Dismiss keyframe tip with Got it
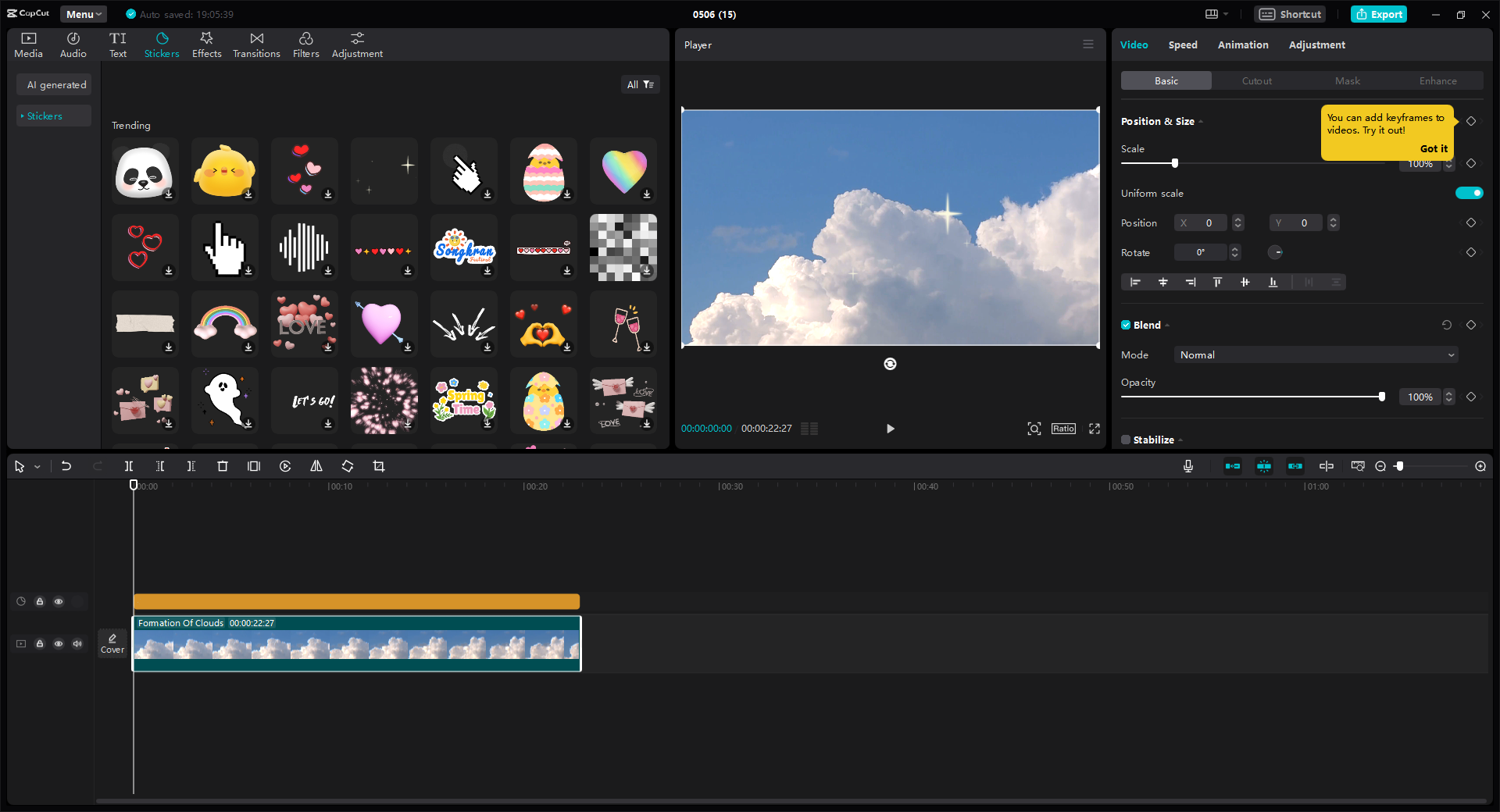The height and width of the screenshot is (812, 1500). pos(1434,148)
